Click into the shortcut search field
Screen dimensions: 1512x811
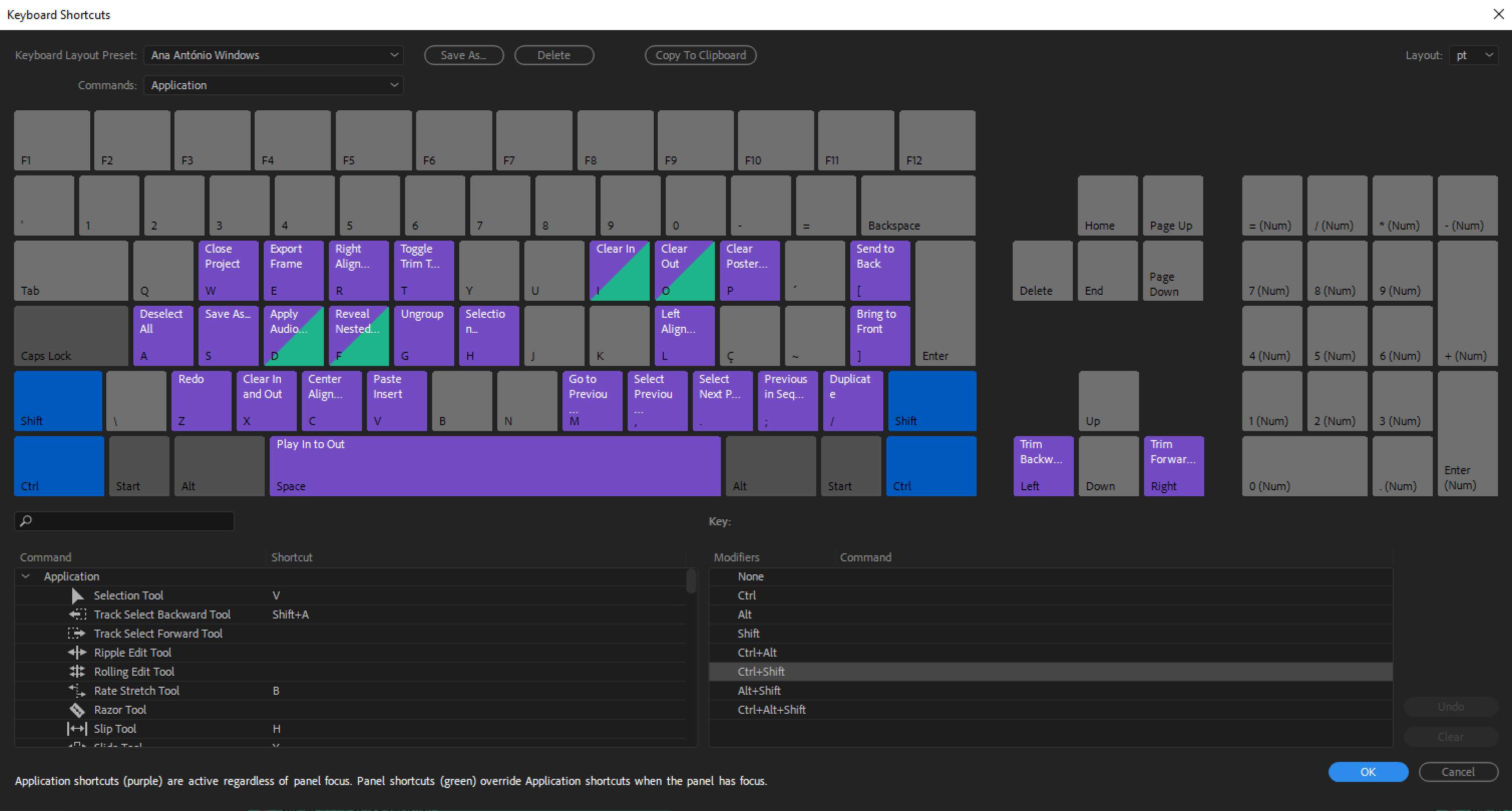124,520
